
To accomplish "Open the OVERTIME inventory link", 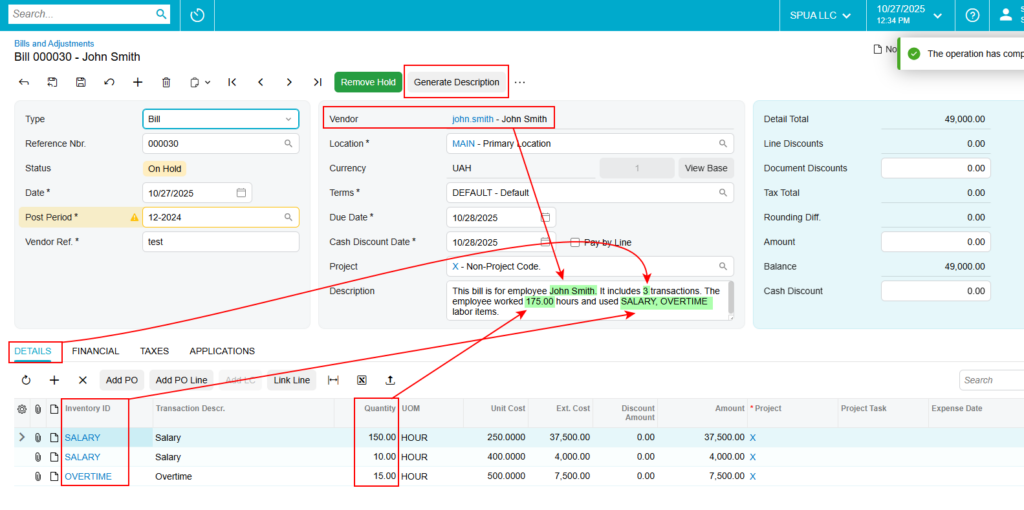I will pyautogui.click(x=88, y=477).
